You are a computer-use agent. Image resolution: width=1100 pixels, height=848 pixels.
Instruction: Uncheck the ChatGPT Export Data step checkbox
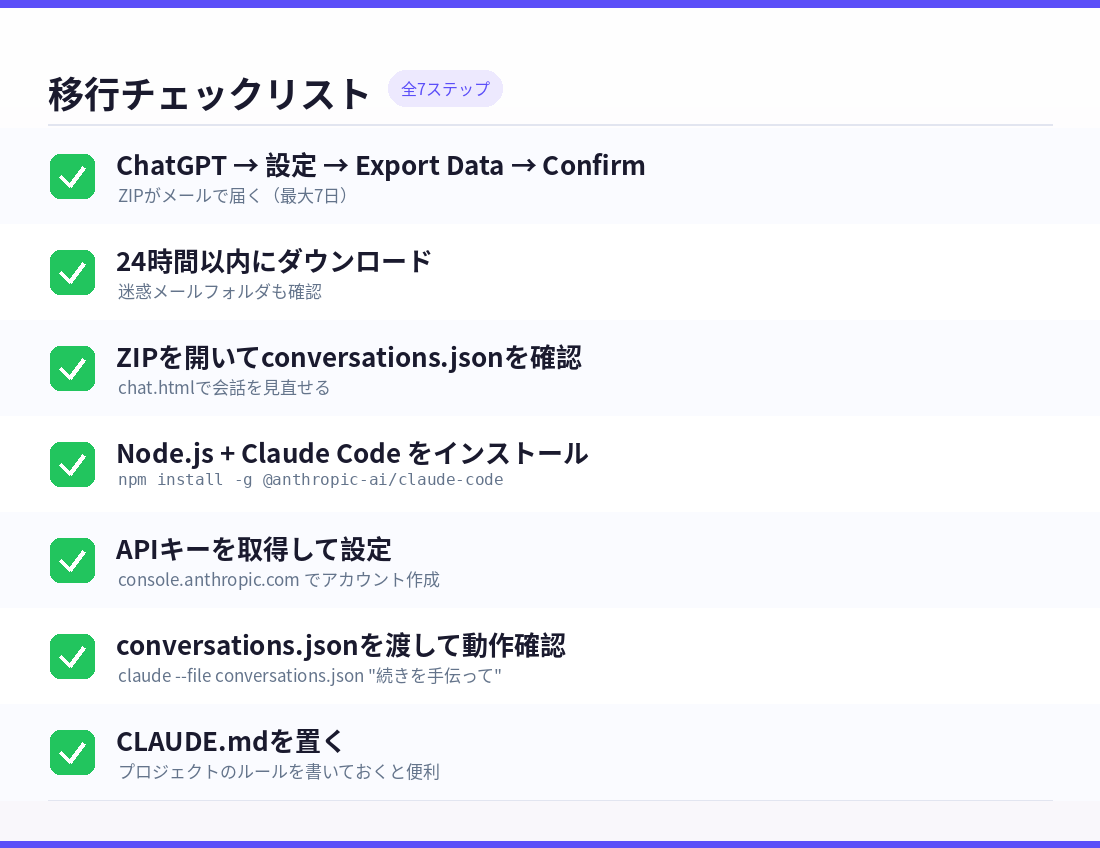tap(72, 177)
